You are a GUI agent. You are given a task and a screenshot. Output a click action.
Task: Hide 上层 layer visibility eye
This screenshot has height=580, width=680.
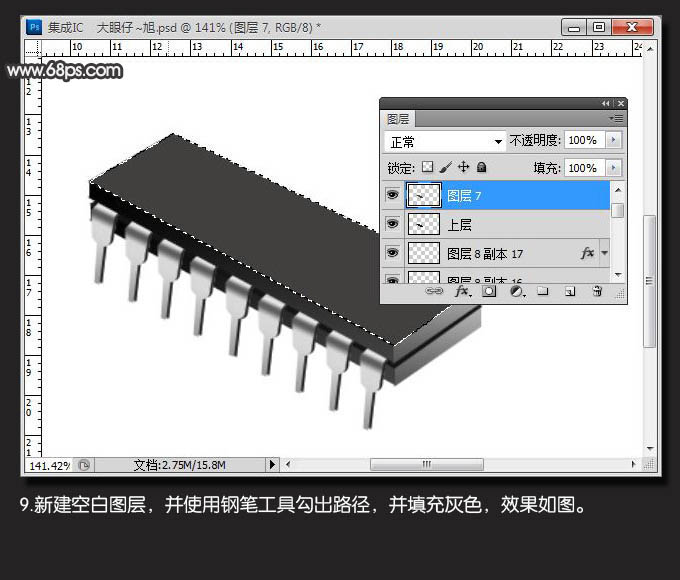pyautogui.click(x=392, y=224)
